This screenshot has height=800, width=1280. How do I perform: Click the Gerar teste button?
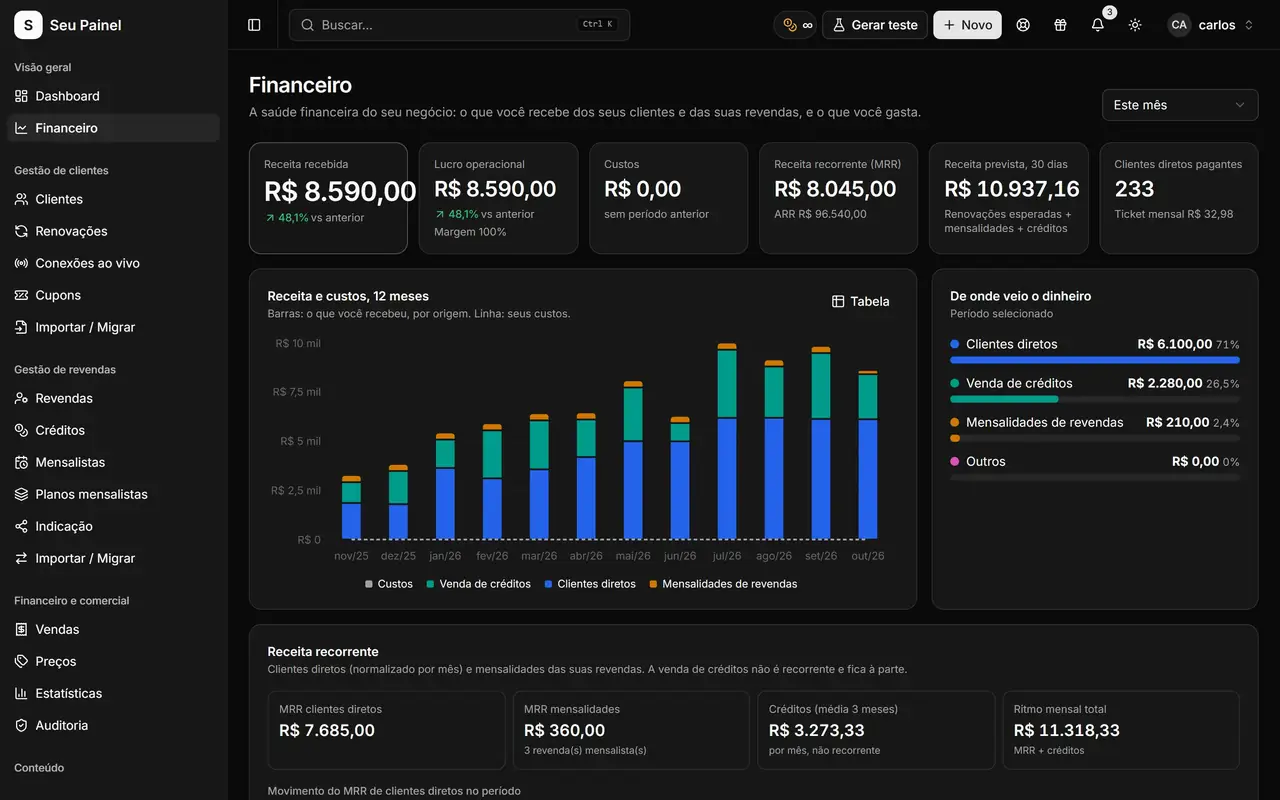875,25
